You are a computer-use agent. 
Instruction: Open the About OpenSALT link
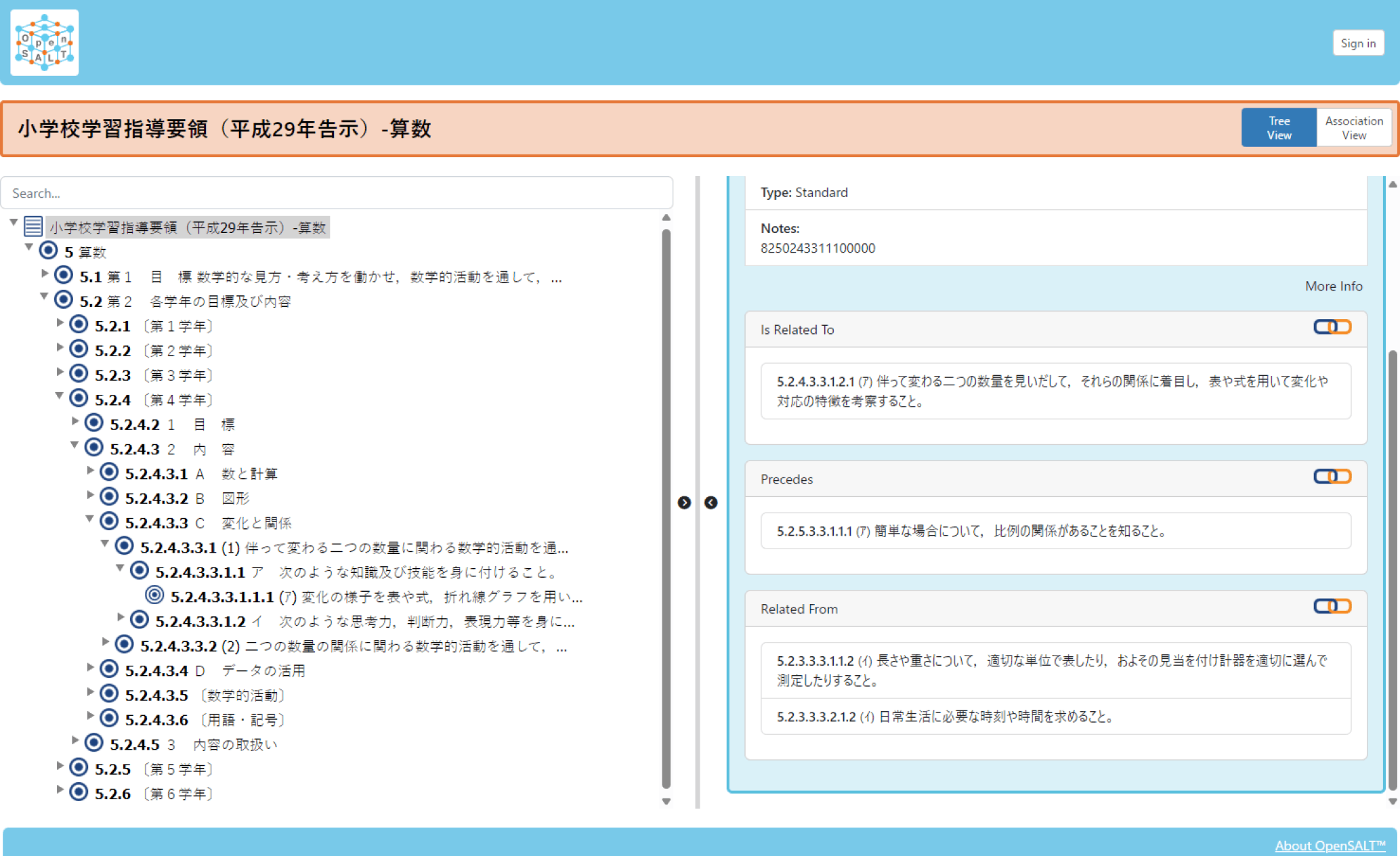pyautogui.click(x=1330, y=845)
